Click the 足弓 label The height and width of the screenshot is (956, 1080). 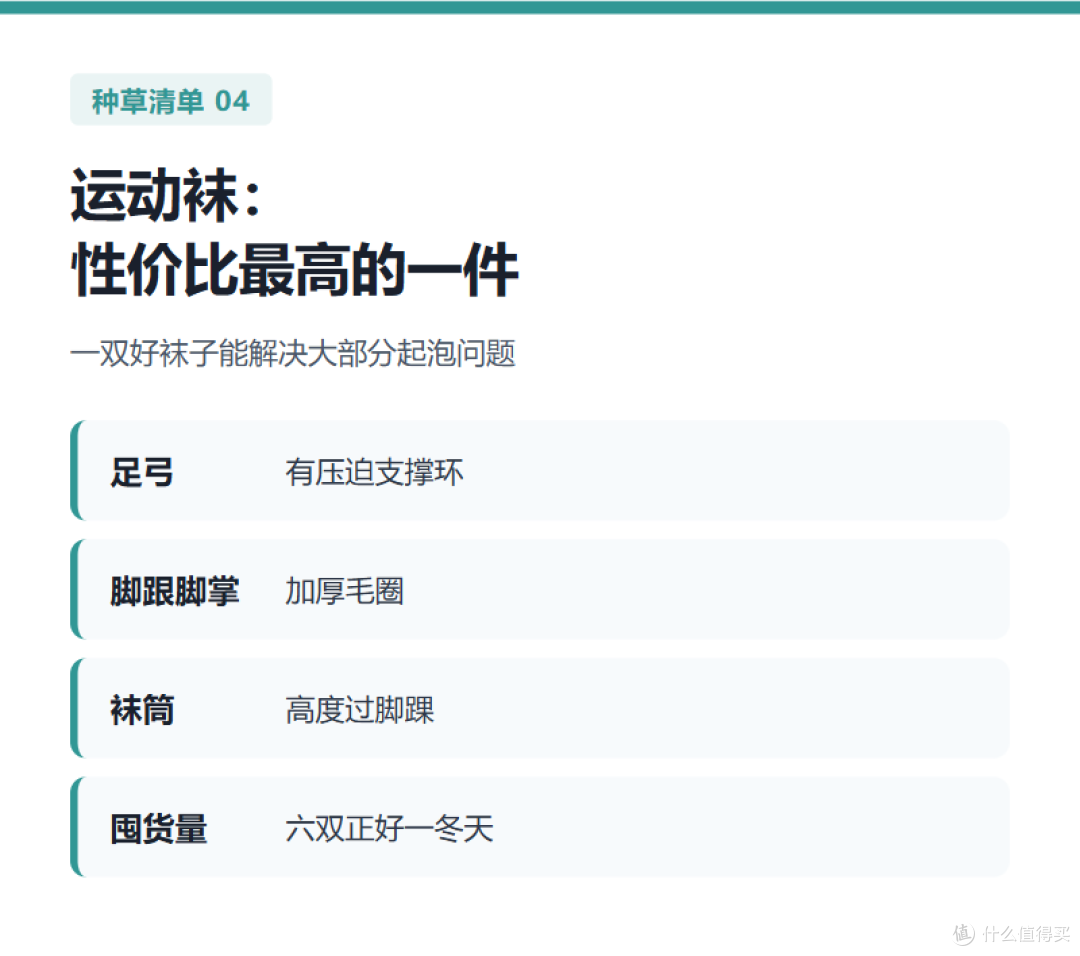pos(142,472)
